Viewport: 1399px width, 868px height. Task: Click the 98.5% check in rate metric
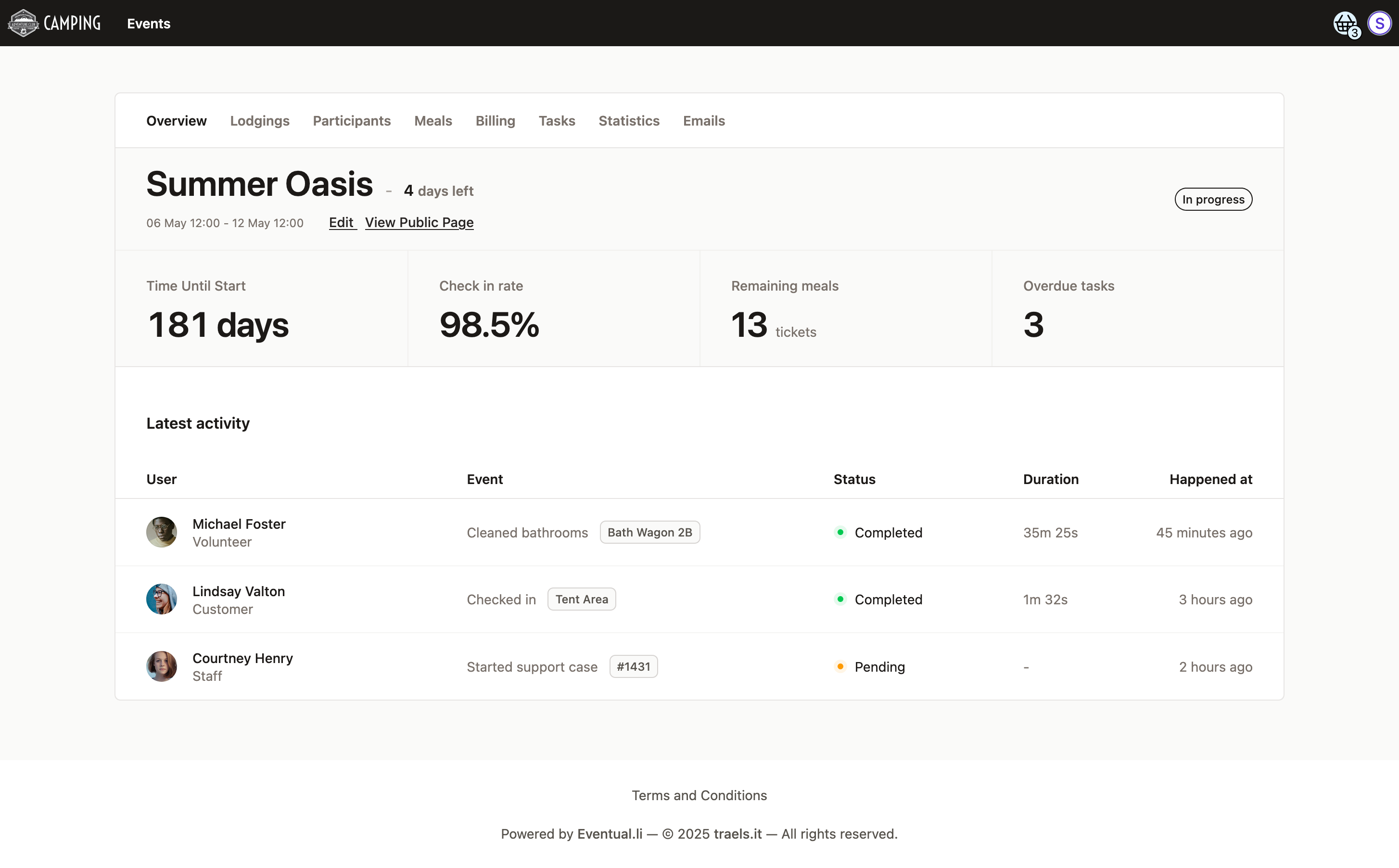click(x=488, y=324)
